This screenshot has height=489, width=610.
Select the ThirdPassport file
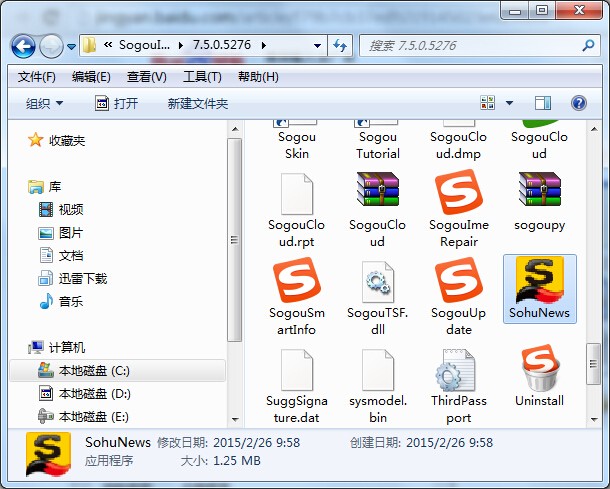click(x=459, y=386)
